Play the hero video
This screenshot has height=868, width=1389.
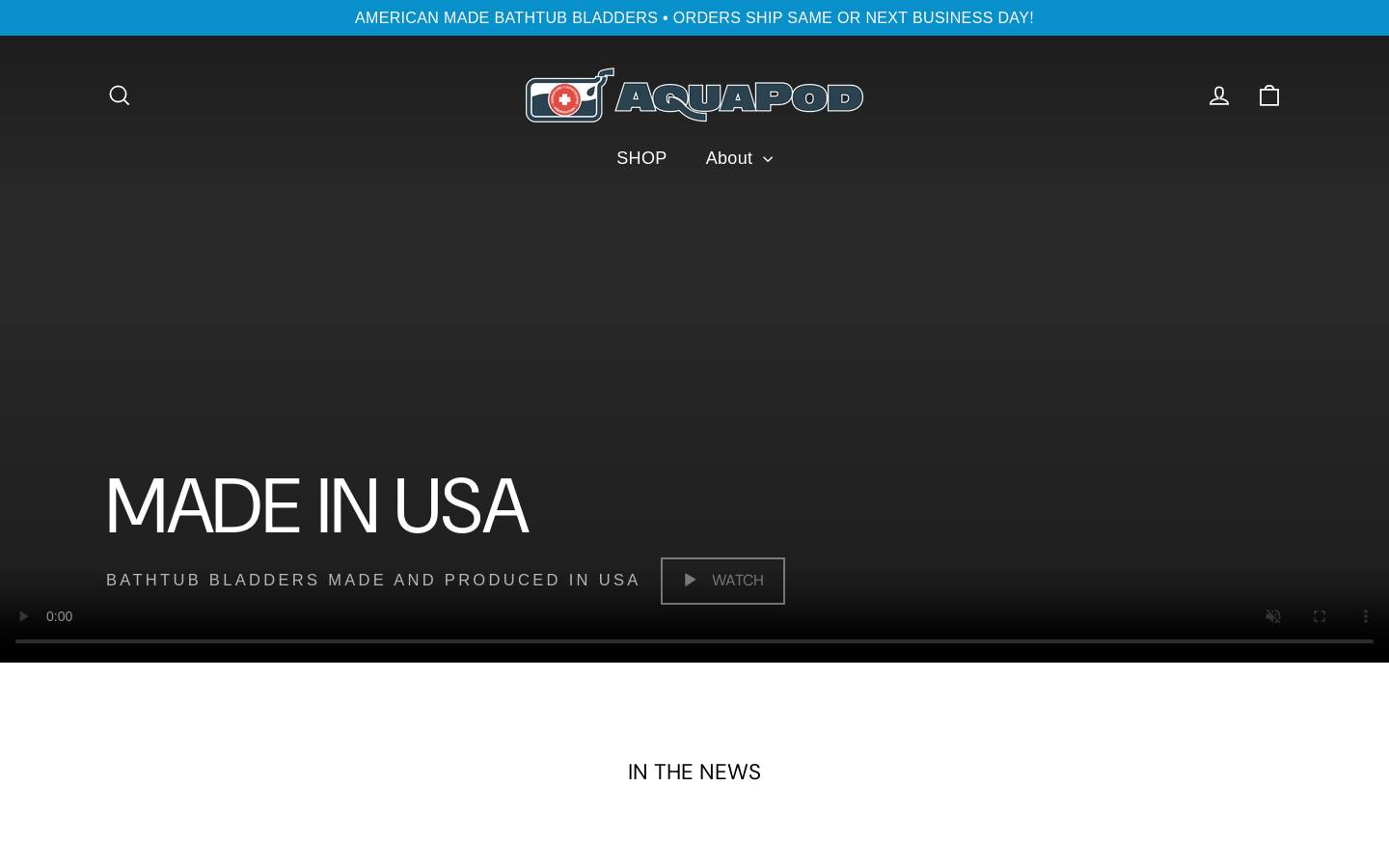click(x=23, y=616)
